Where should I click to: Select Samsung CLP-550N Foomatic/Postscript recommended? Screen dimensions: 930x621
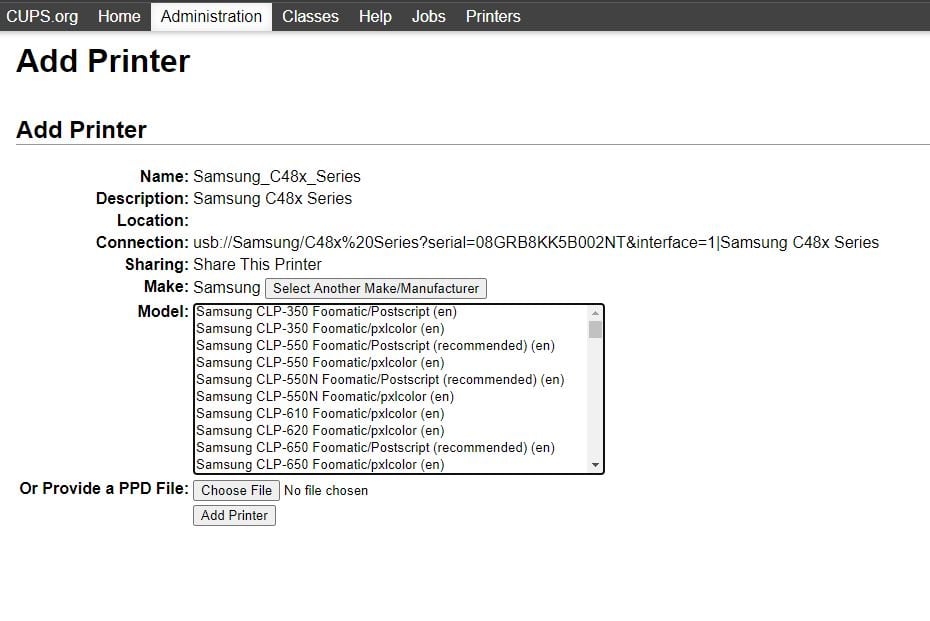[x=380, y=379]
